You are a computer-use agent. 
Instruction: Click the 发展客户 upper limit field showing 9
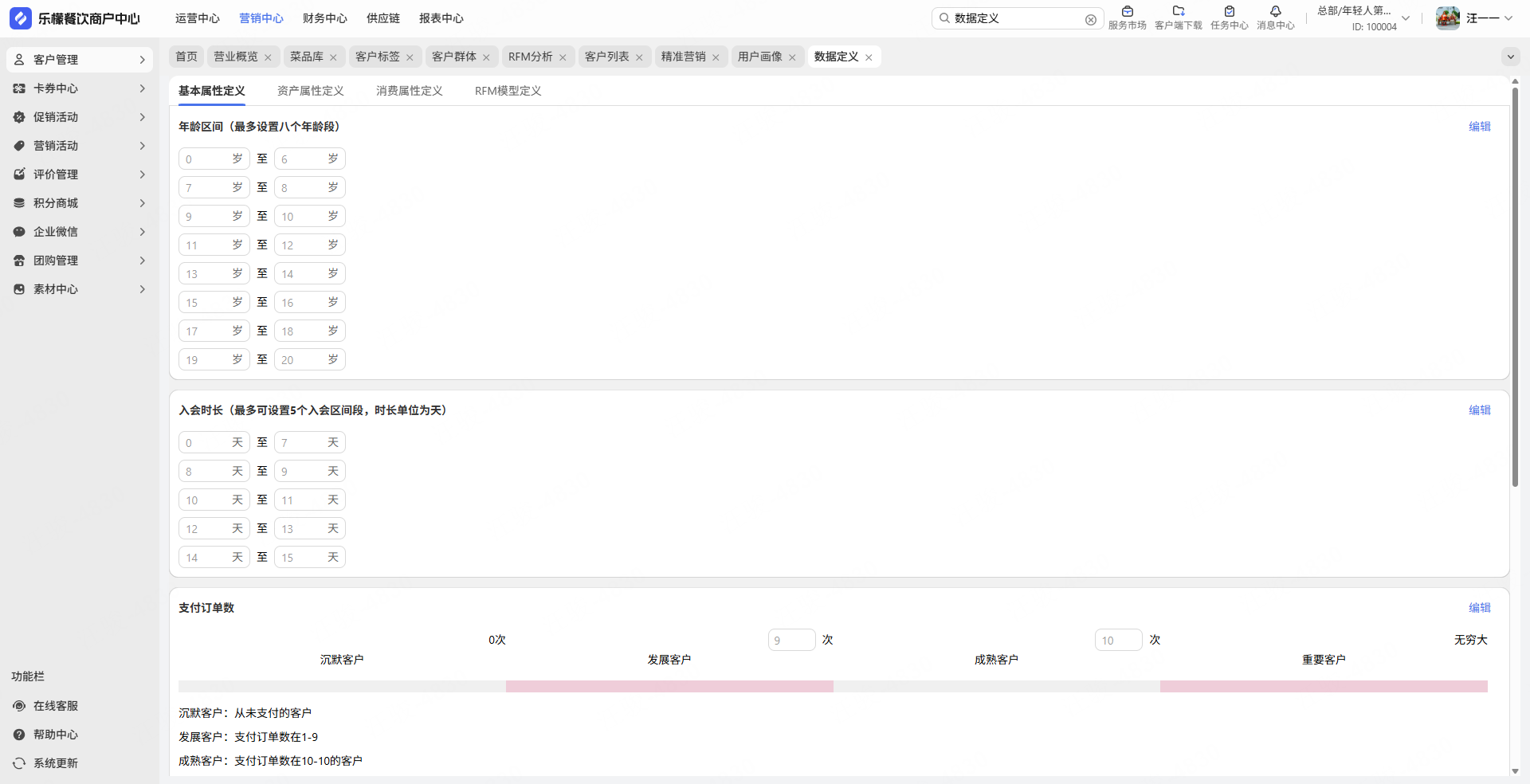[x=792, y=640]
